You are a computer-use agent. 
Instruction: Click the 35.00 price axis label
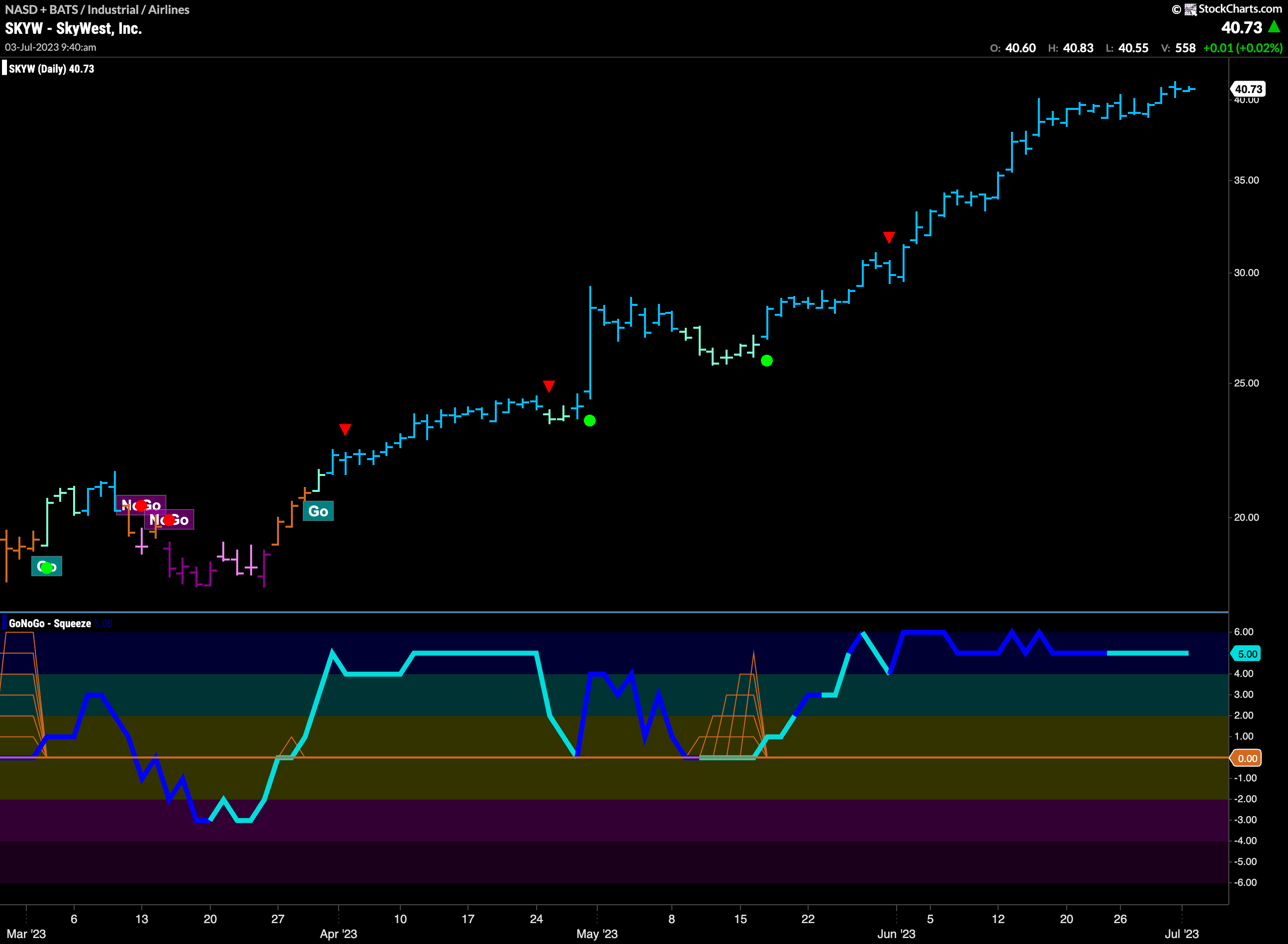1246,180
